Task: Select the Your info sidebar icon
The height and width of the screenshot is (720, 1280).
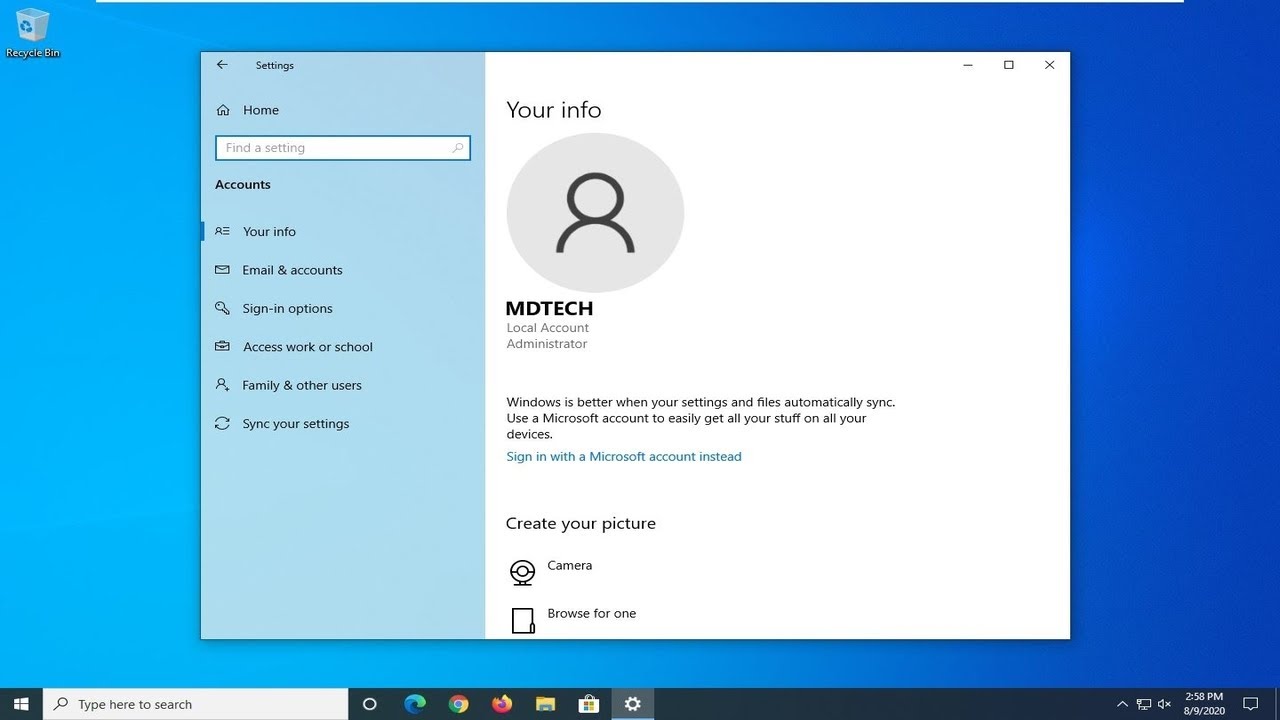Action: point(222,231)
